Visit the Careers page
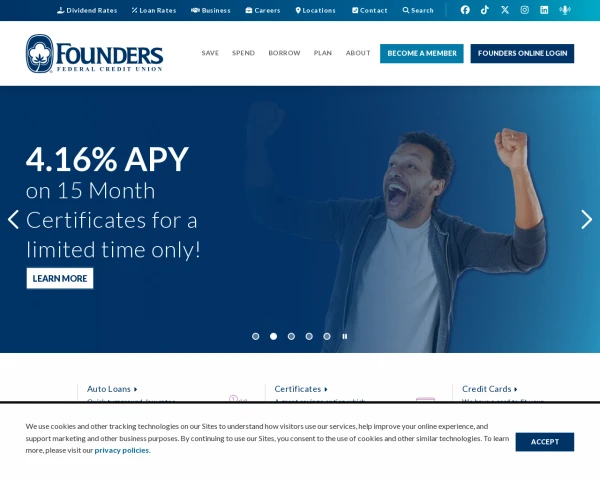This screenshot has height=480, width=600. point(263,10)
